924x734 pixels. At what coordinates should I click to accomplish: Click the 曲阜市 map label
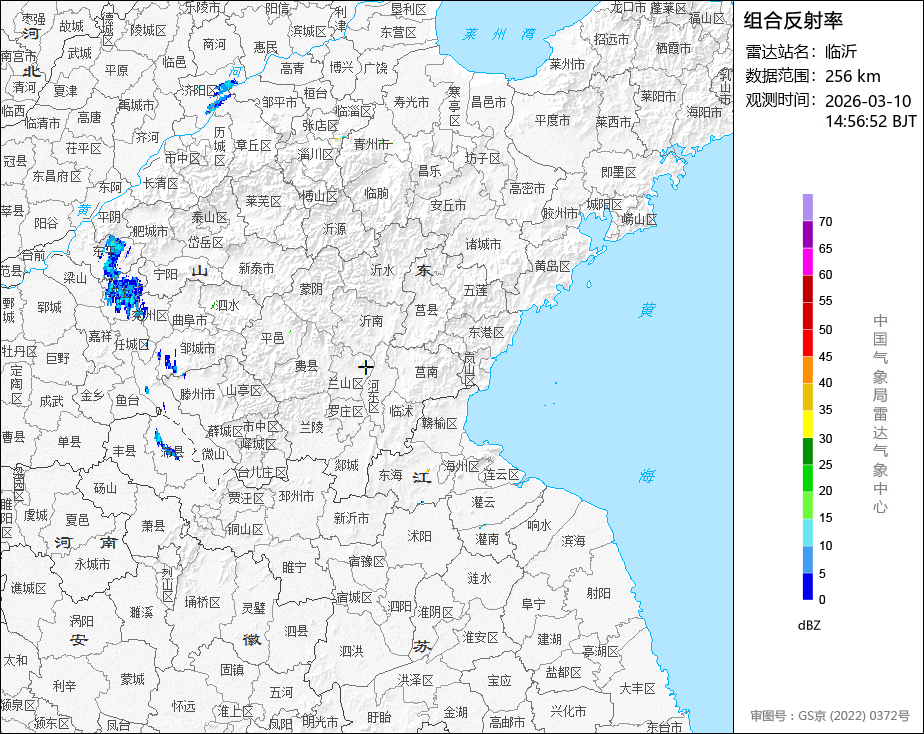tap(190, 320)
